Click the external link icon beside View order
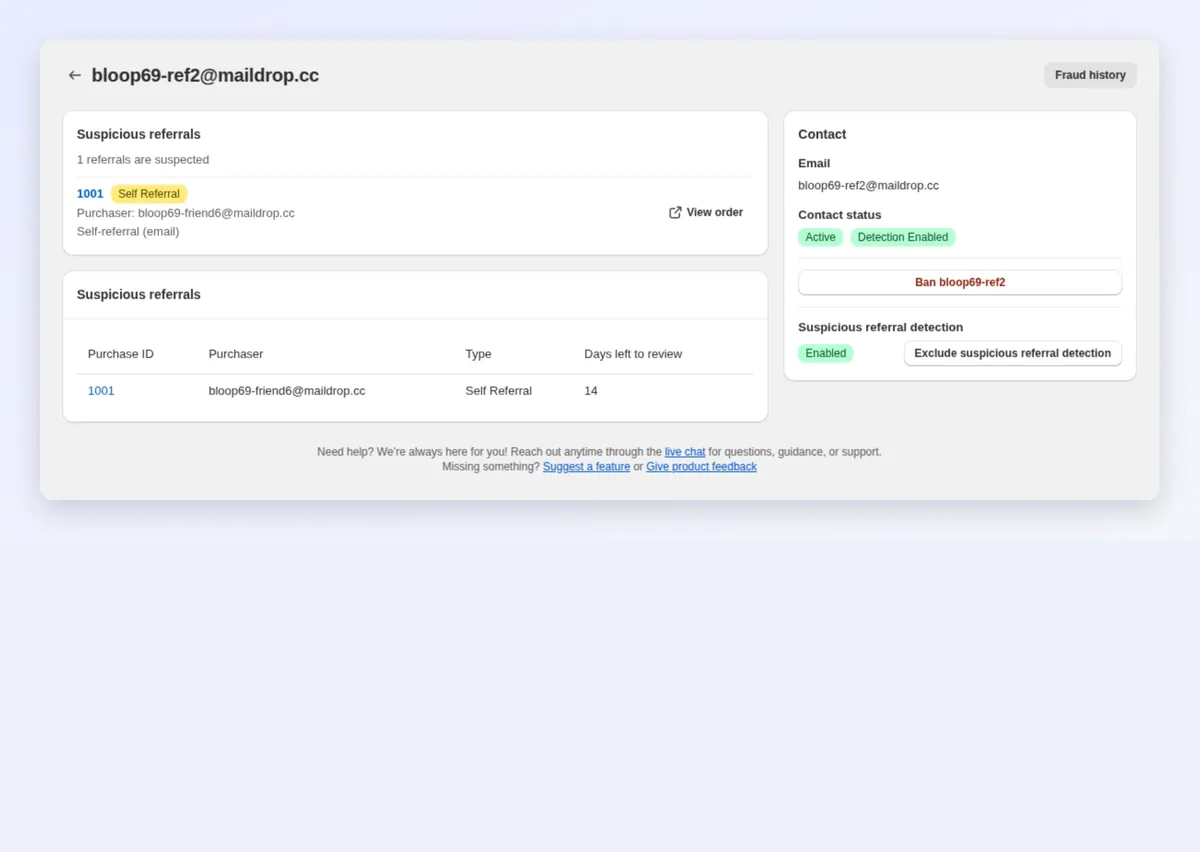This screenshot has height=852, width=1200. click(675, 212)
